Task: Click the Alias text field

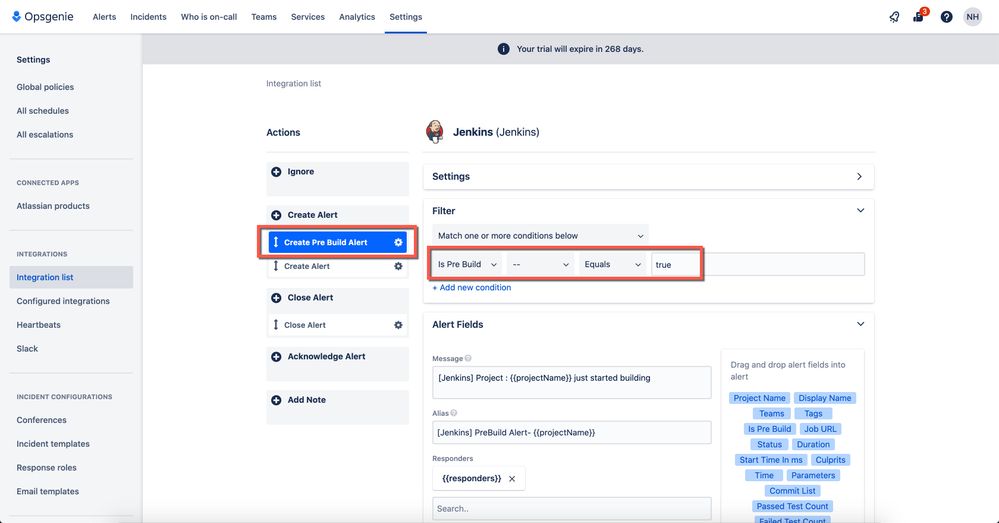Action: coord(571,433)
